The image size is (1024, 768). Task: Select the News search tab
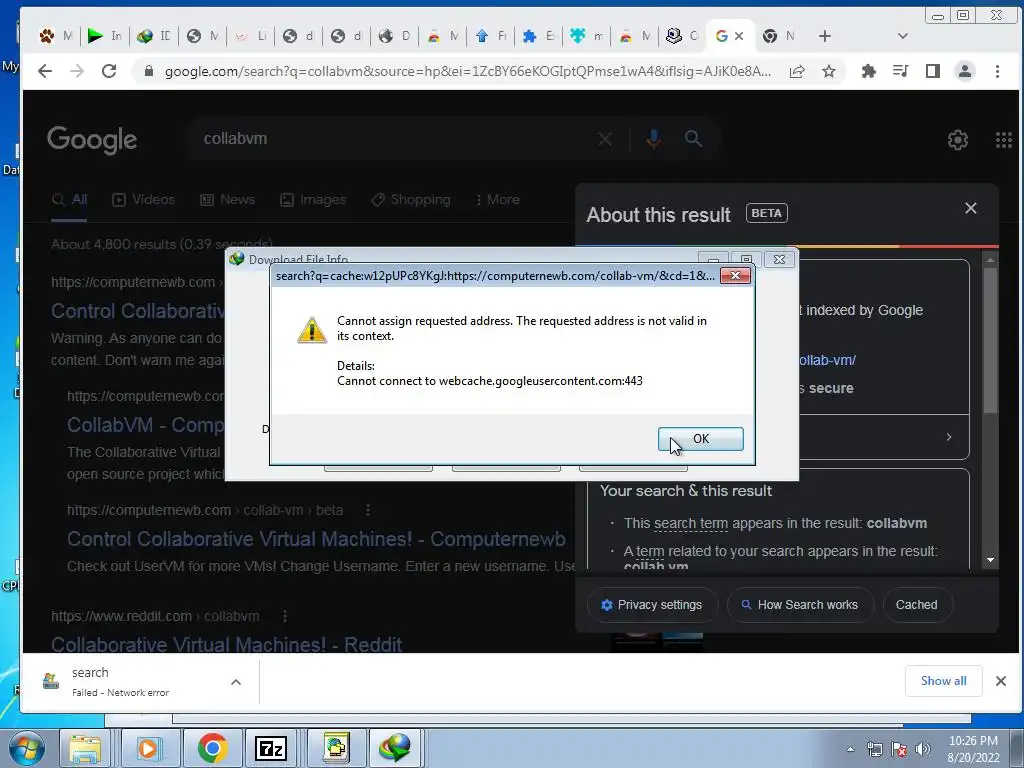(x=227, y=200)
